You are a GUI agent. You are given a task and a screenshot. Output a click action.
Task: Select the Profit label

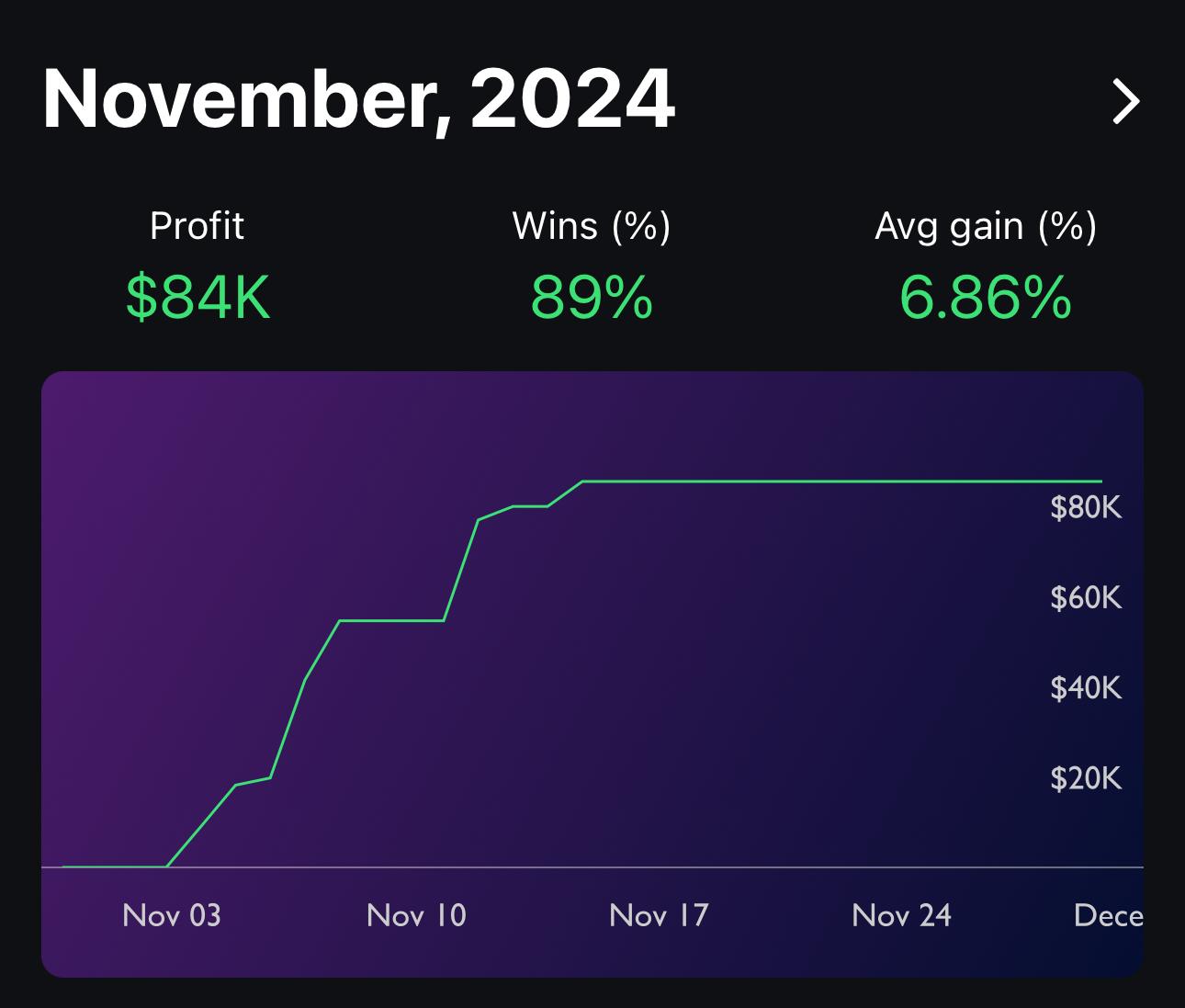(x=197, y=226)
